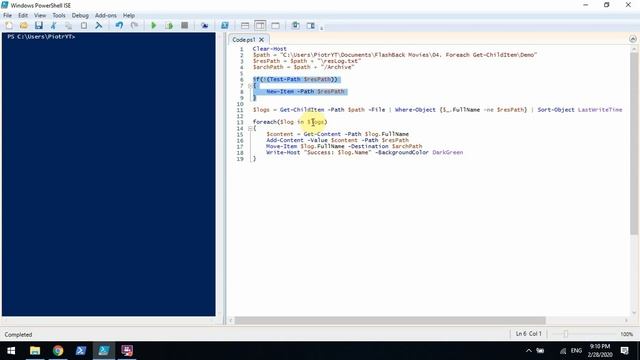Close the Code.ps1 tab
Image resolution: width=640 pixels, height=360 pixels.
pyautogui.click(x=262, y=40)
